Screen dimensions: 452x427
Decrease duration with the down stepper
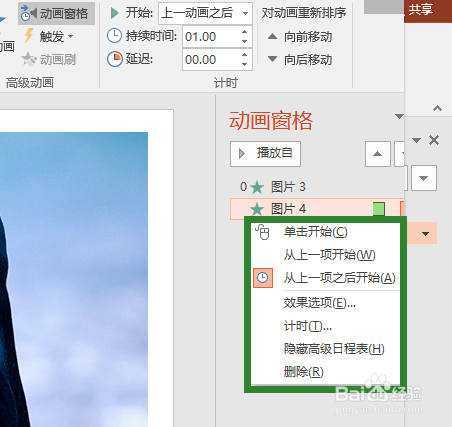pyautogui.click(x=245, y=41)
